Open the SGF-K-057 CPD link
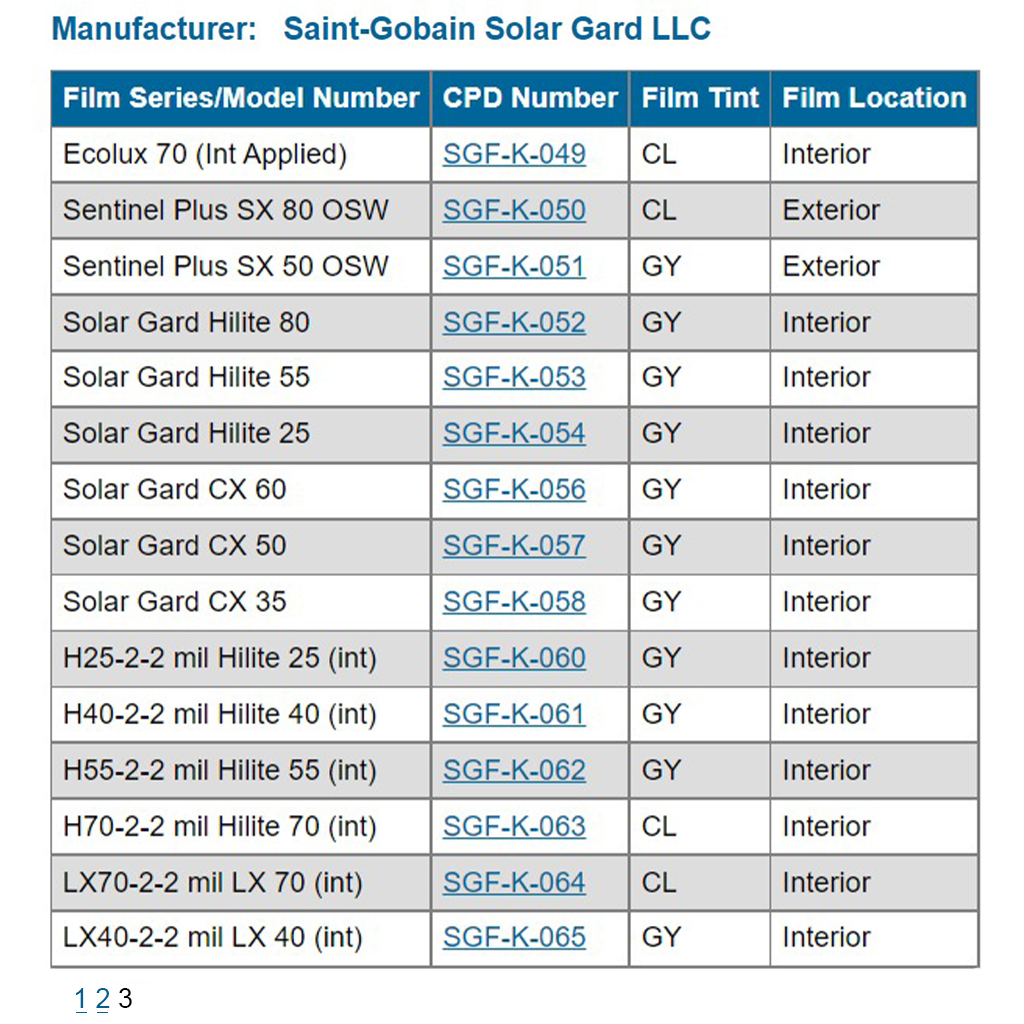1024x1024 pixels. (514, 545)
